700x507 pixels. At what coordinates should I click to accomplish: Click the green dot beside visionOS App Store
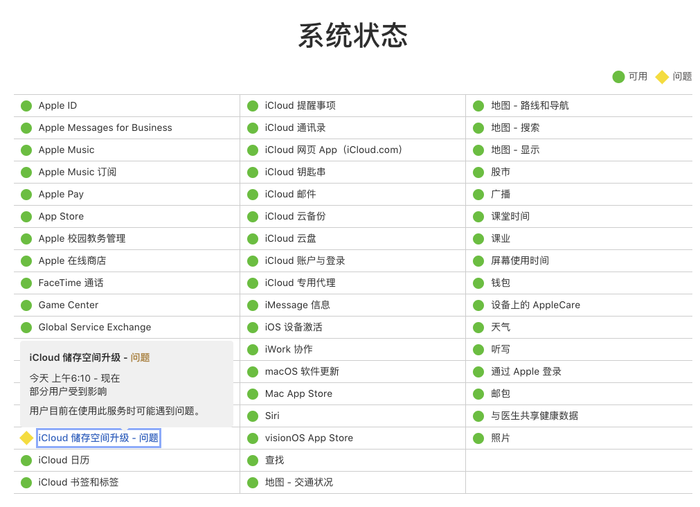253,438
